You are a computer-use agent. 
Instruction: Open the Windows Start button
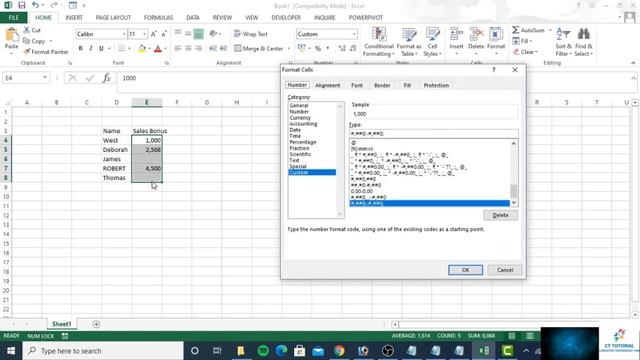pyautogui.click(x=11, y=351)
